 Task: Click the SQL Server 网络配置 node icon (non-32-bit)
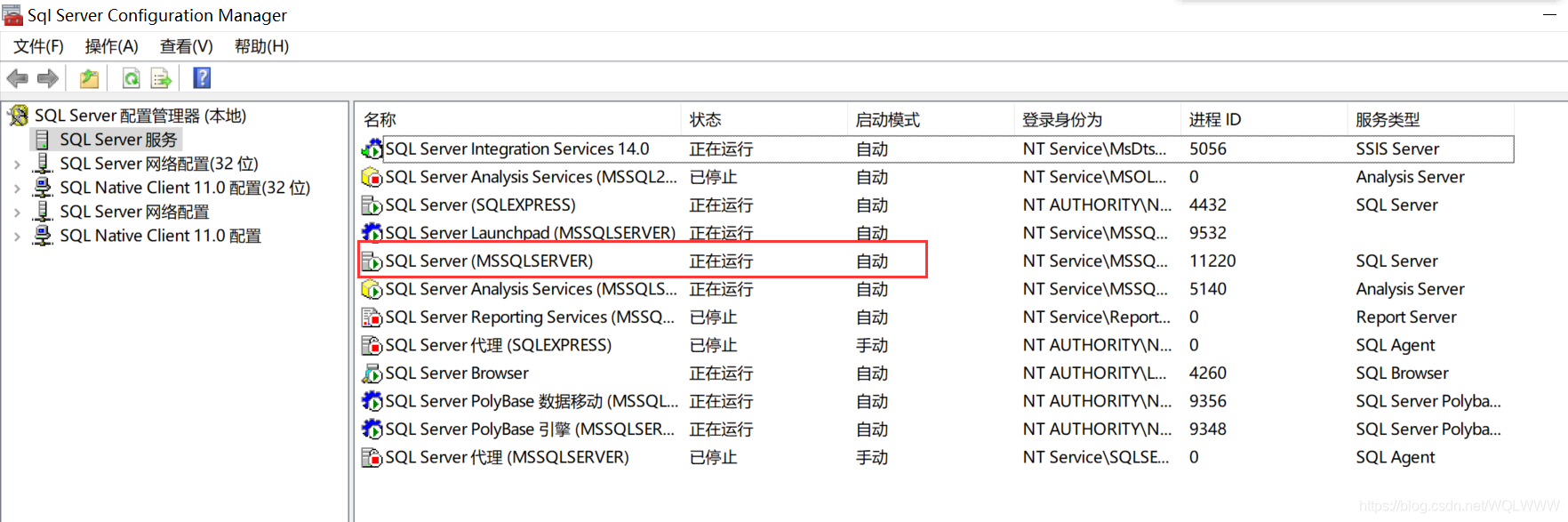pos(42,212)
